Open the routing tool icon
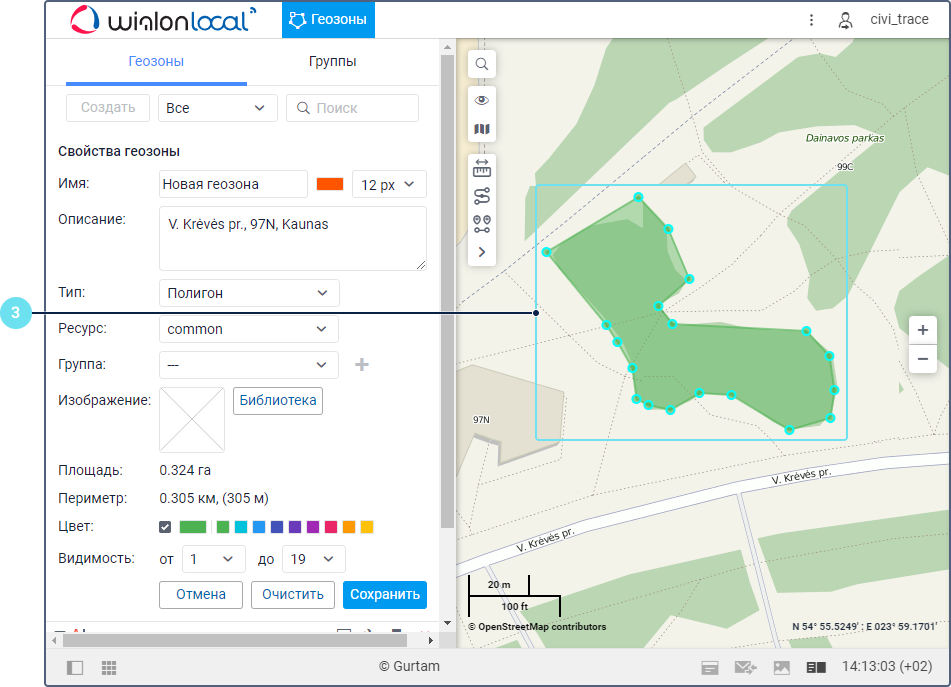The height and width of the screenshot is (687, 951). (482, 195)
